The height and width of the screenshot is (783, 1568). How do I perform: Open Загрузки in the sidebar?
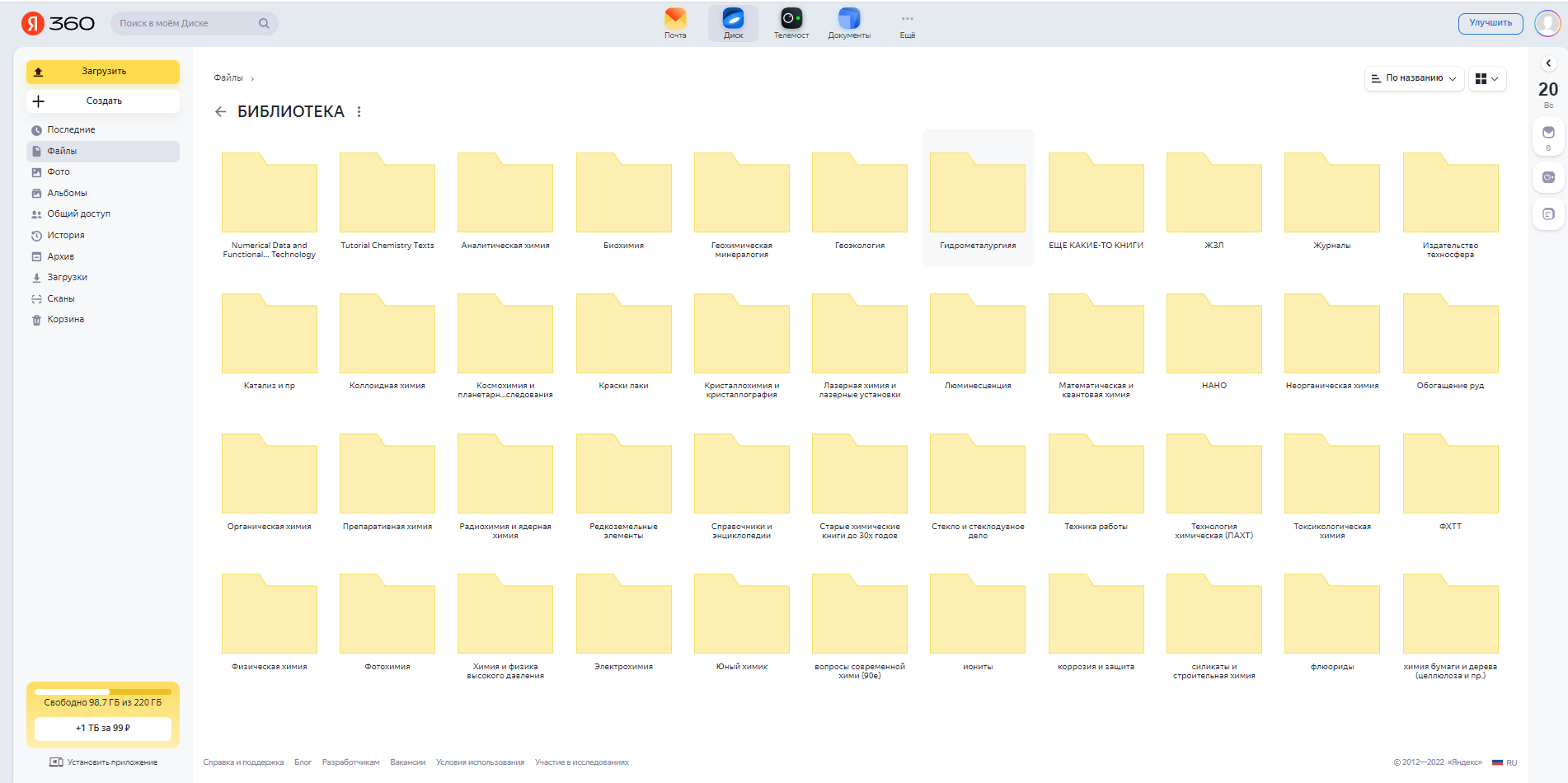click(x=103, y=277)
